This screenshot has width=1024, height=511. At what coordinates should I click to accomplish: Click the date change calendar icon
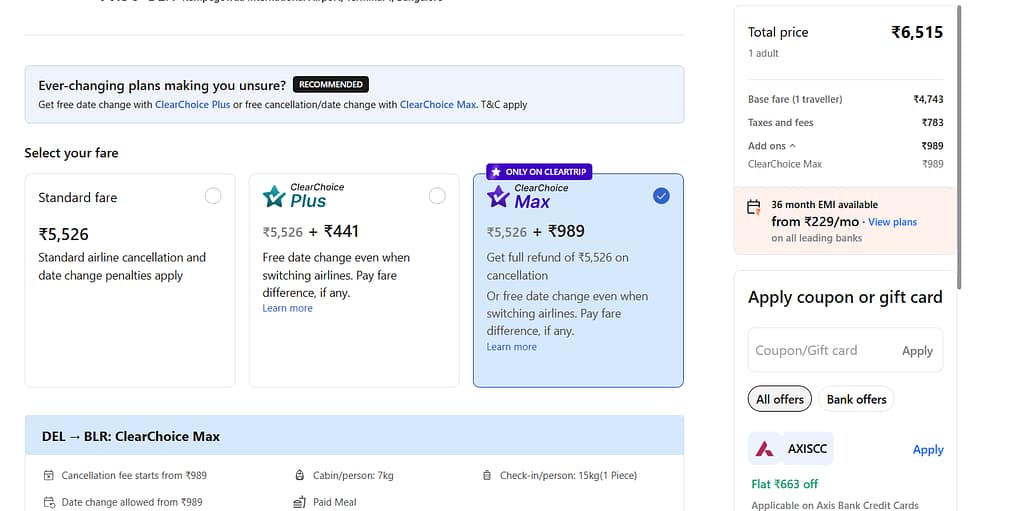pyautogui.click(x=48, y=502)
